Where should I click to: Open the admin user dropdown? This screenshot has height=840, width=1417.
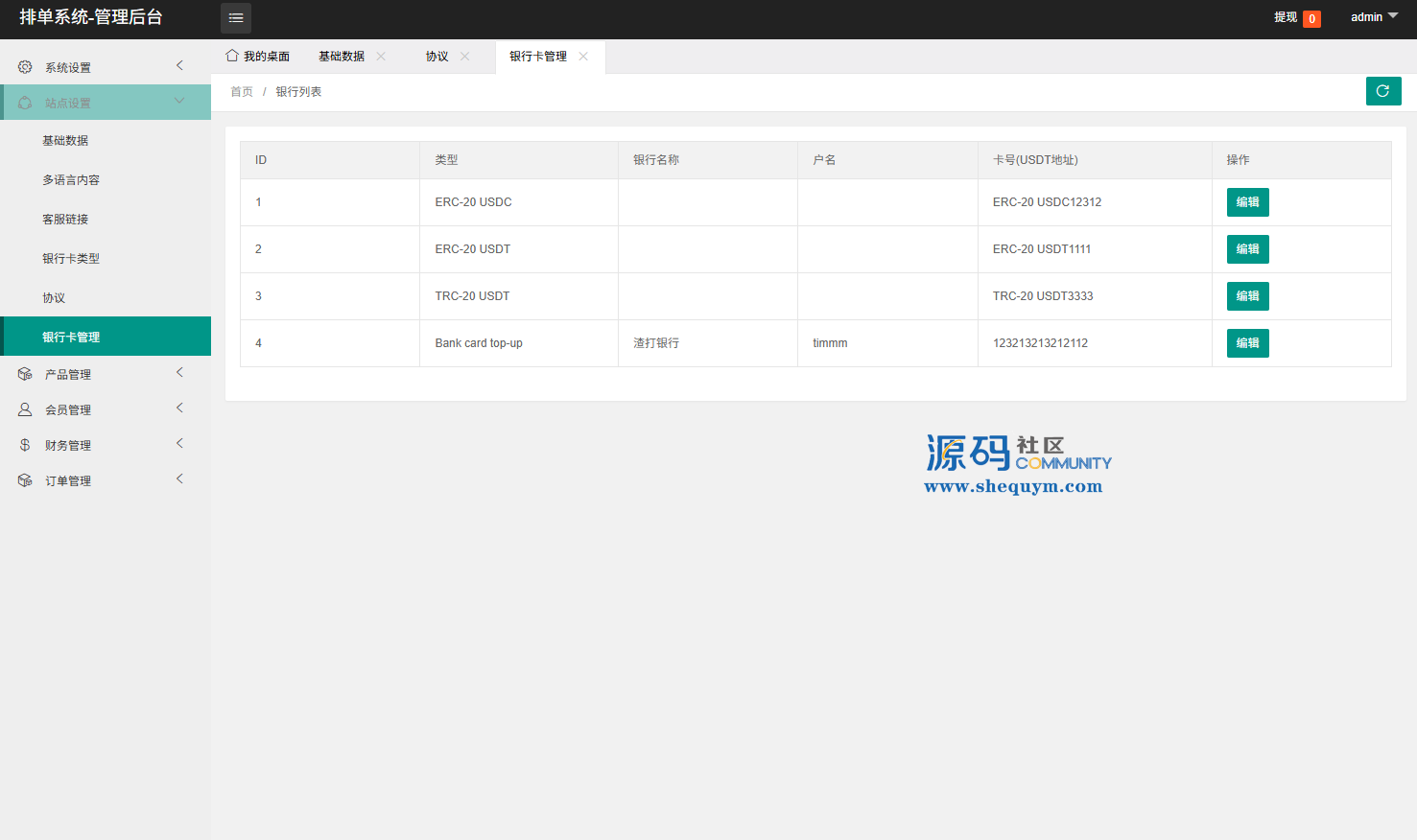[x=1374, y=17]
